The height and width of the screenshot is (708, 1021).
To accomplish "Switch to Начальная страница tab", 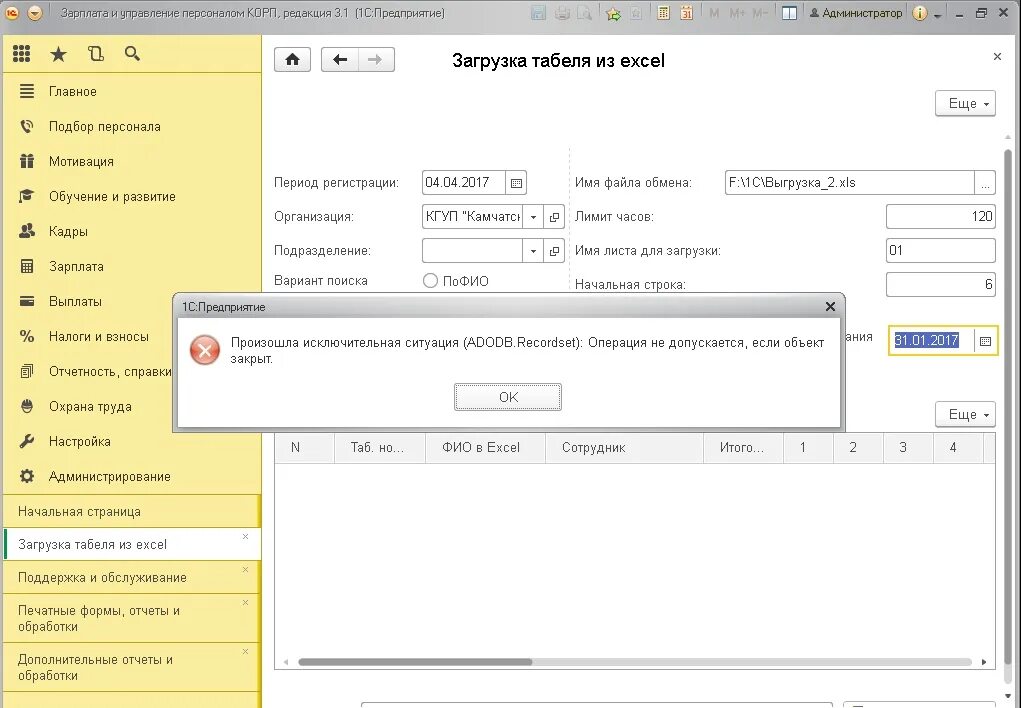I will 132,511.
